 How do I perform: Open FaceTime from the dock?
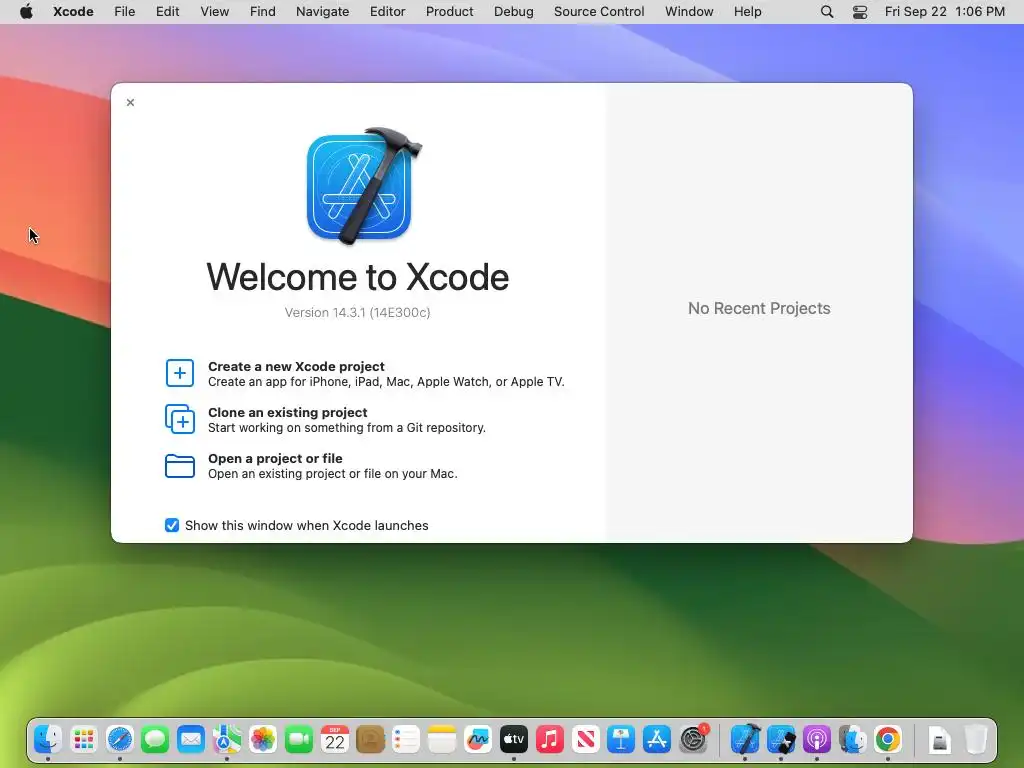point(298,739)
